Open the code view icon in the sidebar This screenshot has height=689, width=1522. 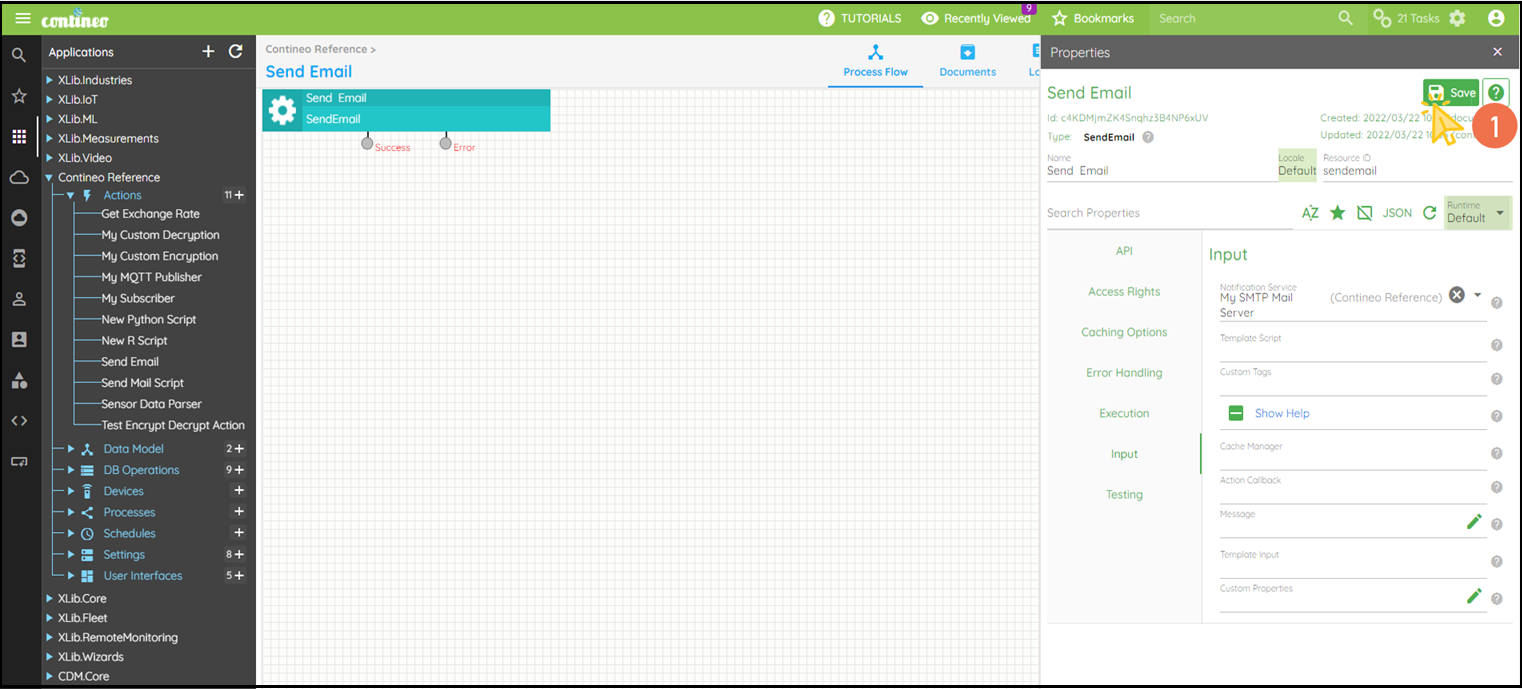coord(18,420)
